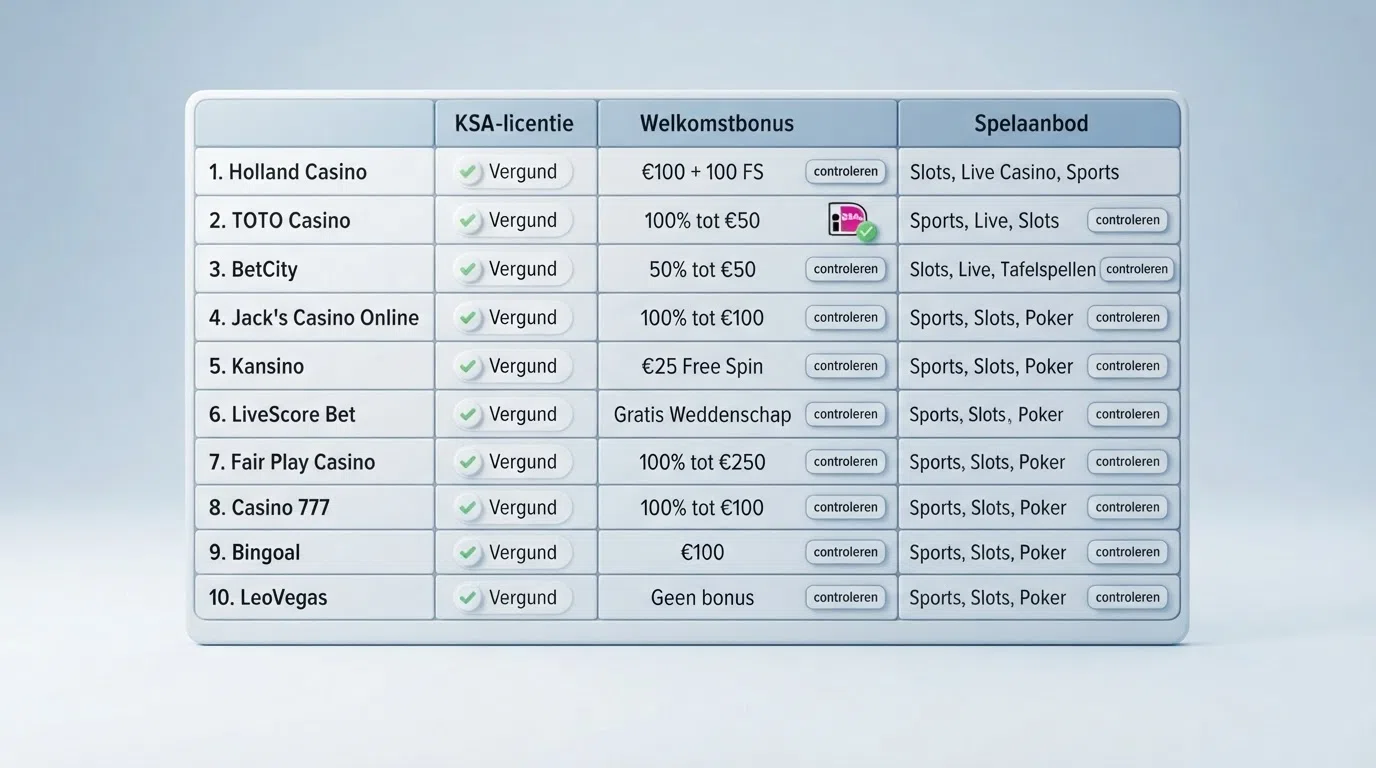Select the '1. Holland Casino' name cell
This screenshot has width=1376, height=768.
(314, 172)
